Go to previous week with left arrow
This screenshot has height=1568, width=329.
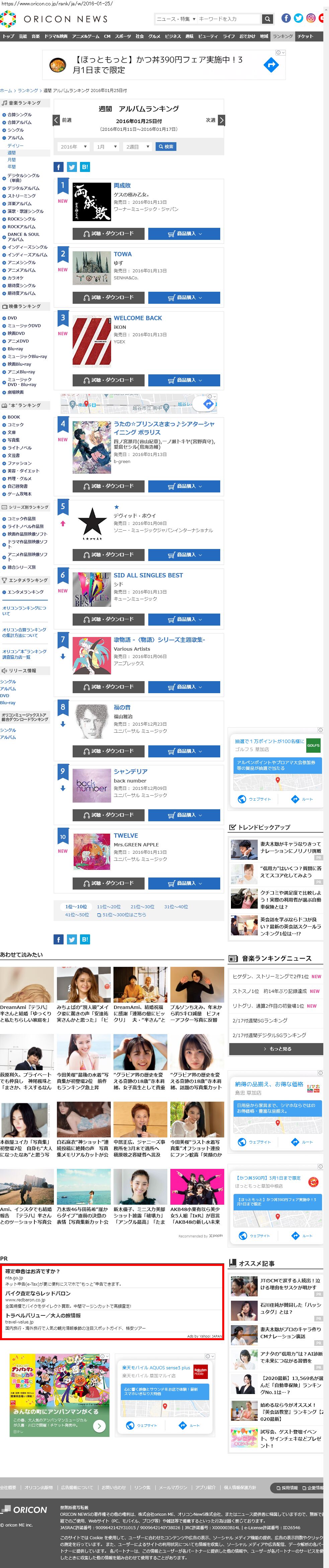pyautogui.click(x=56, y=120)
